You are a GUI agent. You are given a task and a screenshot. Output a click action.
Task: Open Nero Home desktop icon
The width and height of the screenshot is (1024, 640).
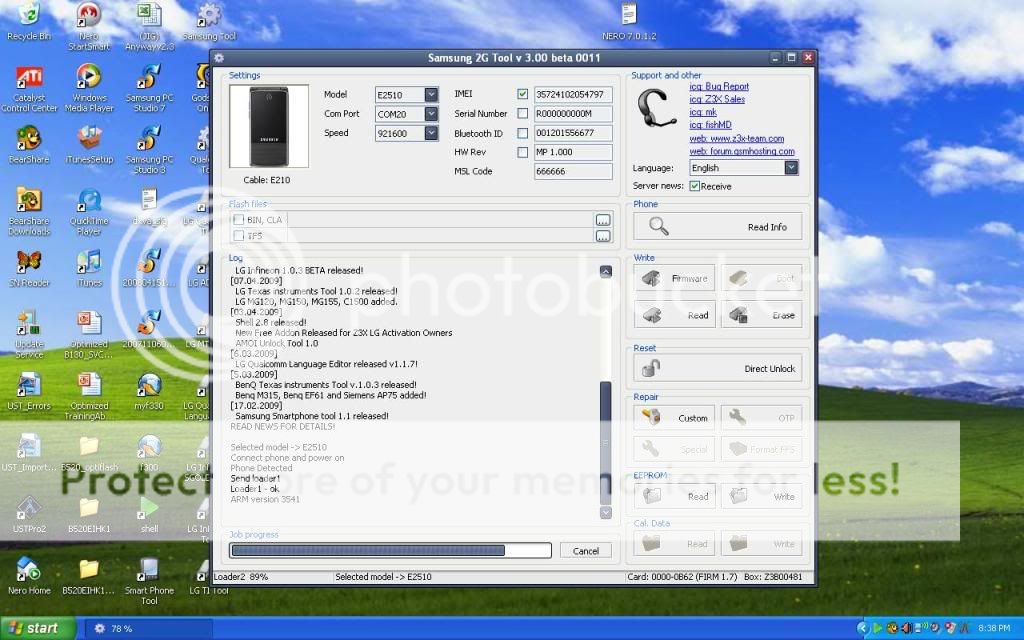click(29, 576)
